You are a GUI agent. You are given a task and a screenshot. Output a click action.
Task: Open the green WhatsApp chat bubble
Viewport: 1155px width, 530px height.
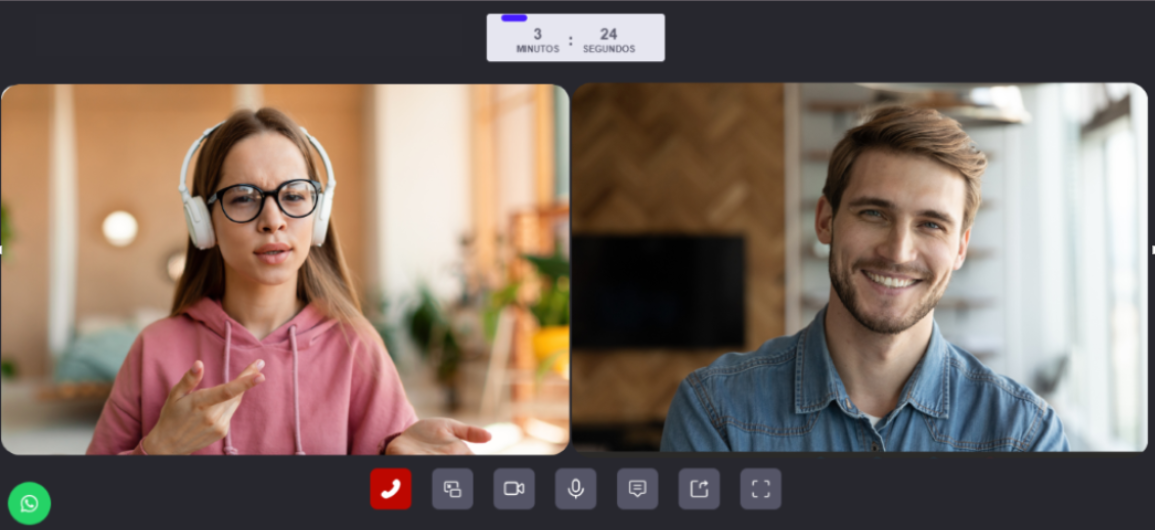(29, 504)
